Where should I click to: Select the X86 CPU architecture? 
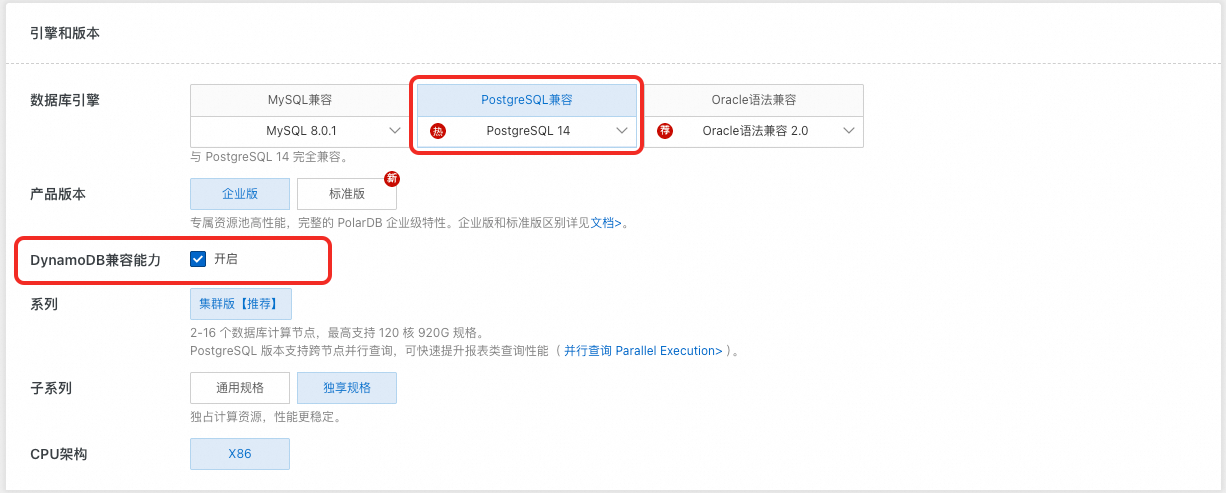240,454
